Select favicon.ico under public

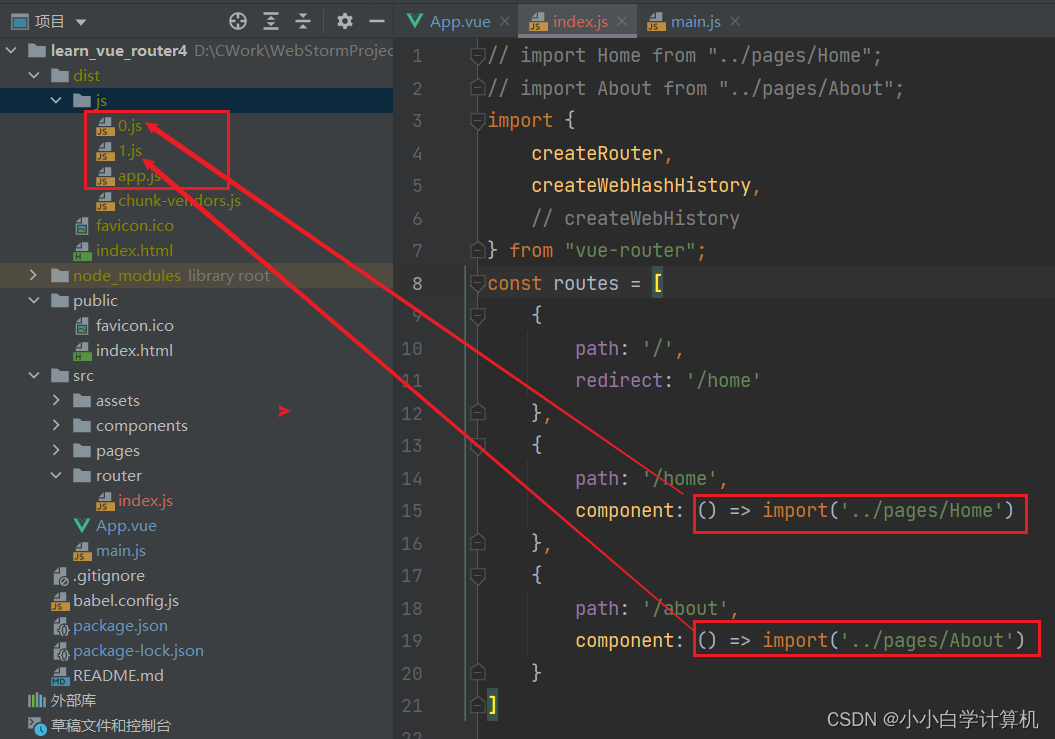click(x=135, y=326)
